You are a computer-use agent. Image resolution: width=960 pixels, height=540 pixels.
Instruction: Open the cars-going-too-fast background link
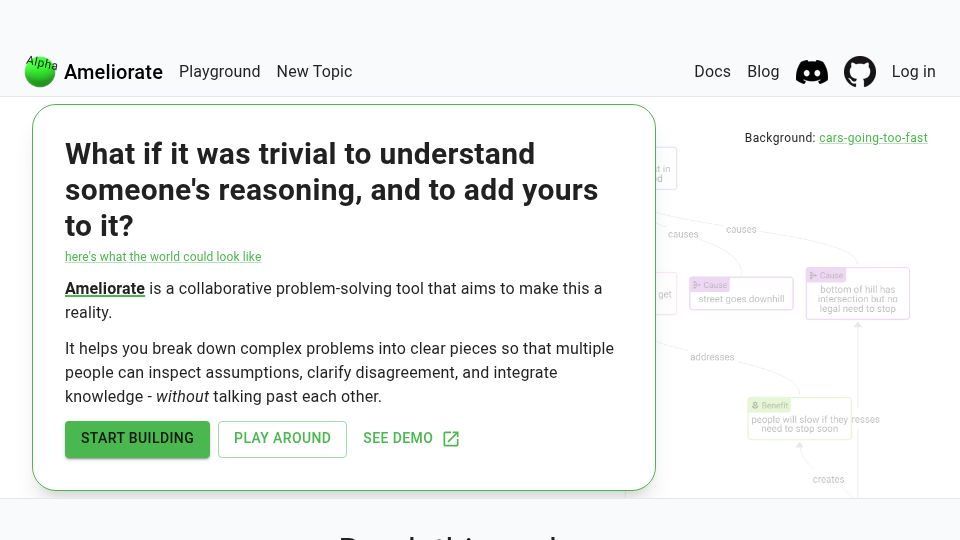873,138
